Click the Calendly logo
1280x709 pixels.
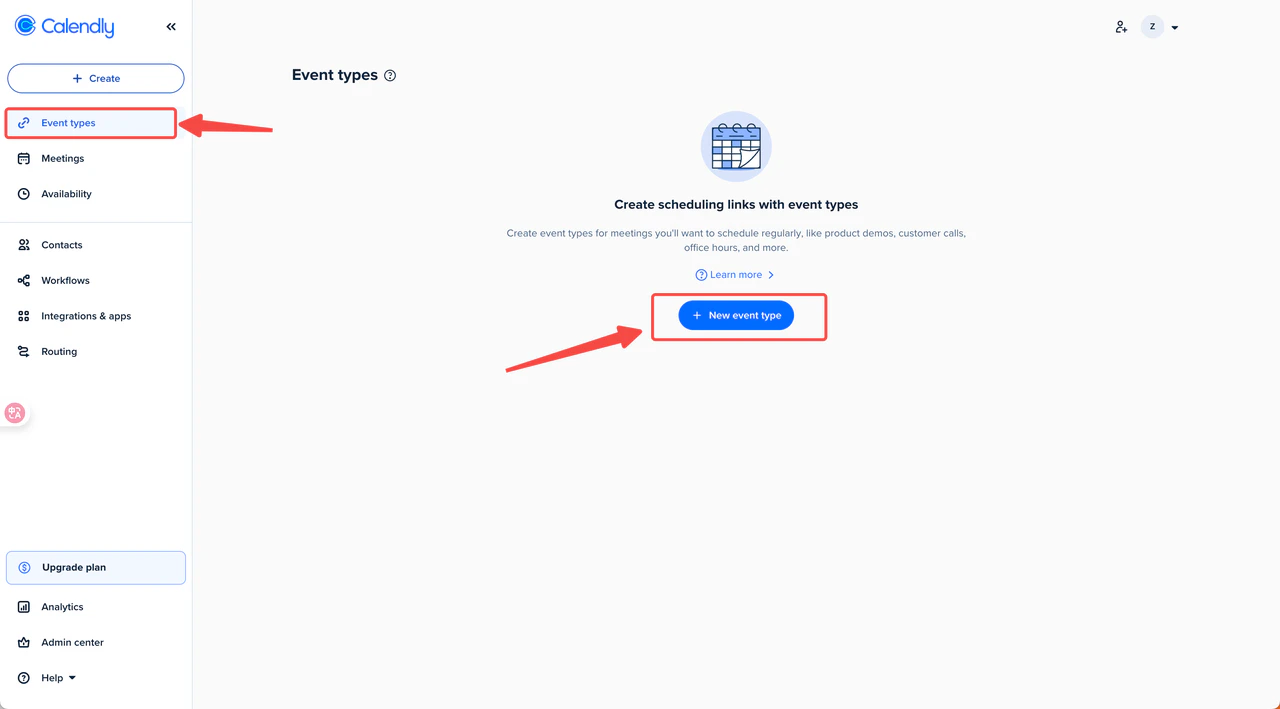[x=64, y=27]
